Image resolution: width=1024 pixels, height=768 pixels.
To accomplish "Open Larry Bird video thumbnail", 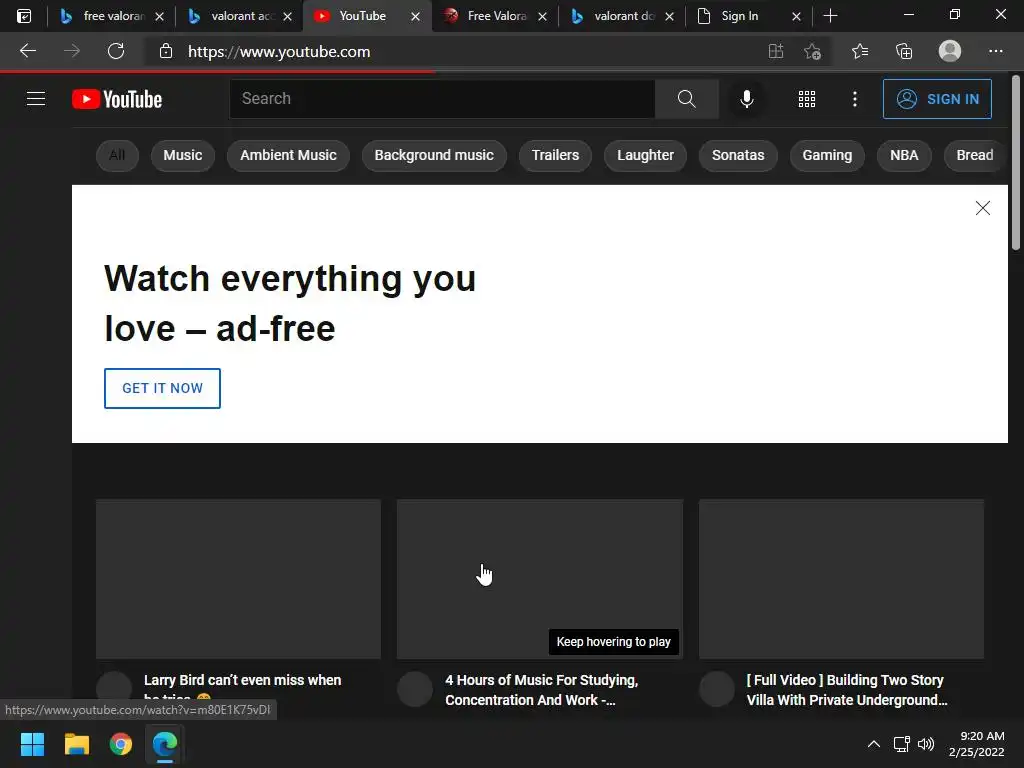I will point(238,579).
